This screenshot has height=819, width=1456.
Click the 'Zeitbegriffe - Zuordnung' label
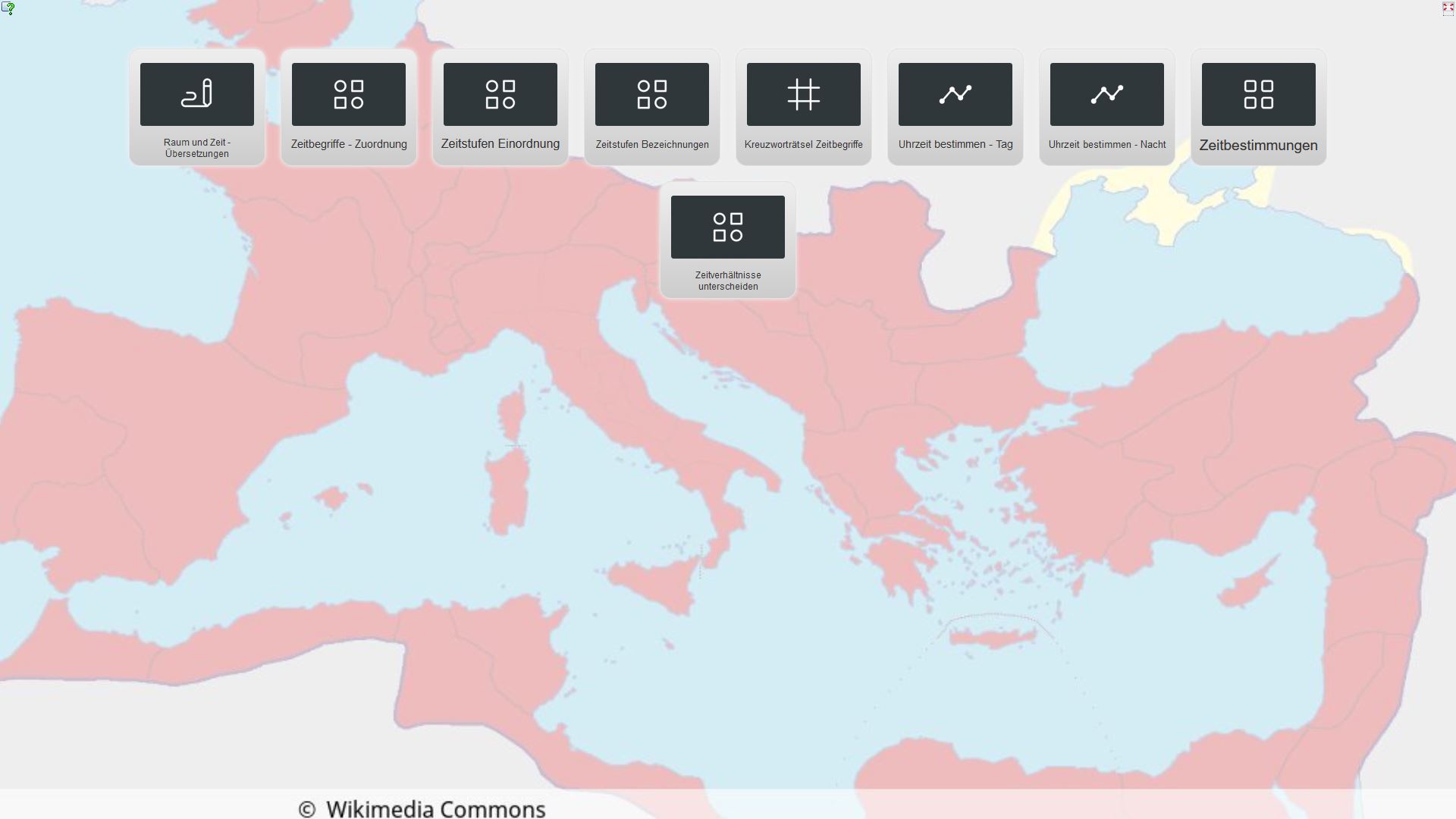pyautogui.click(x=349, y=144)
